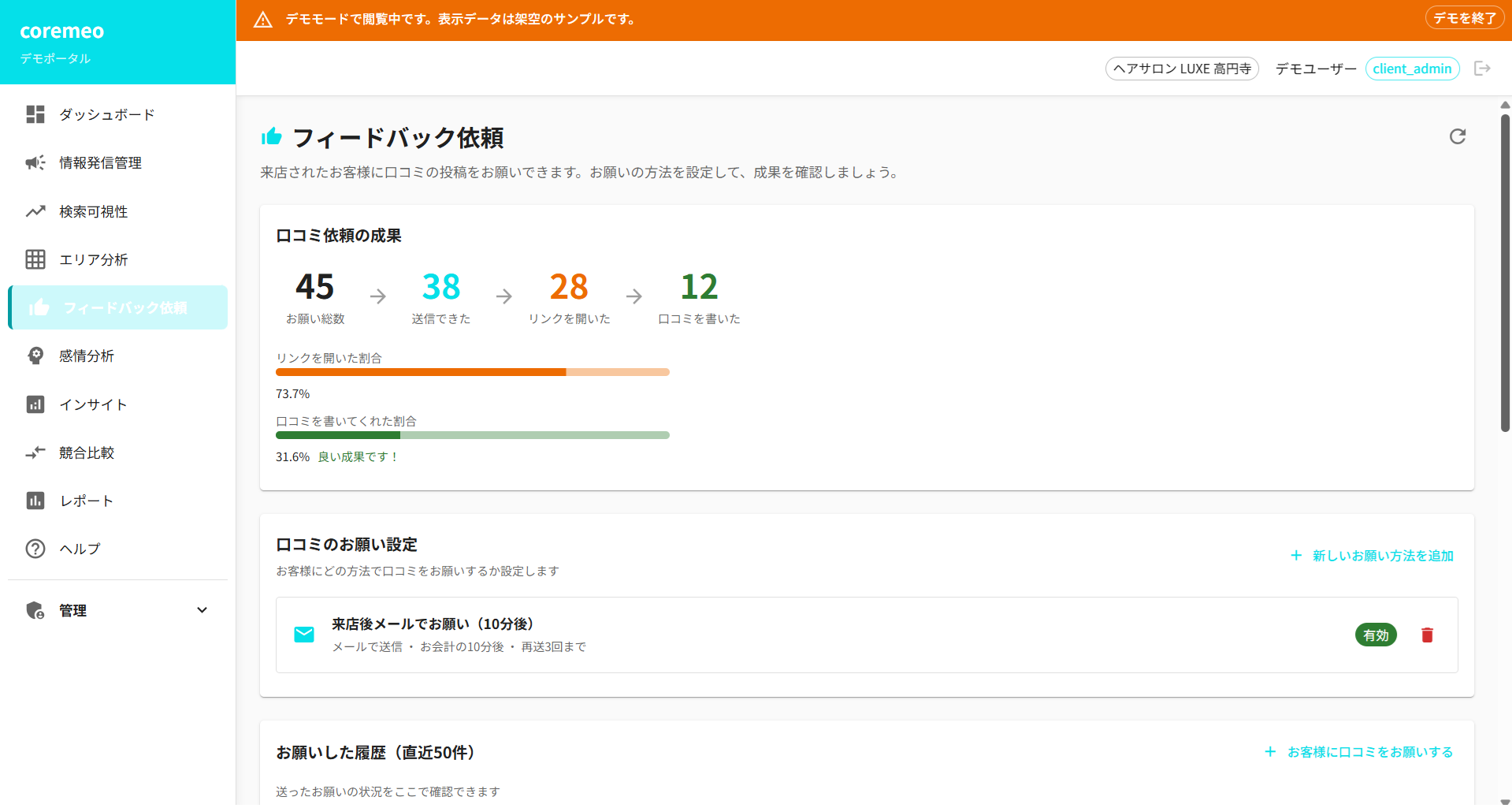Click the scrollbar up arrow
1512x808 pixels.
[x=1505, y=105]
